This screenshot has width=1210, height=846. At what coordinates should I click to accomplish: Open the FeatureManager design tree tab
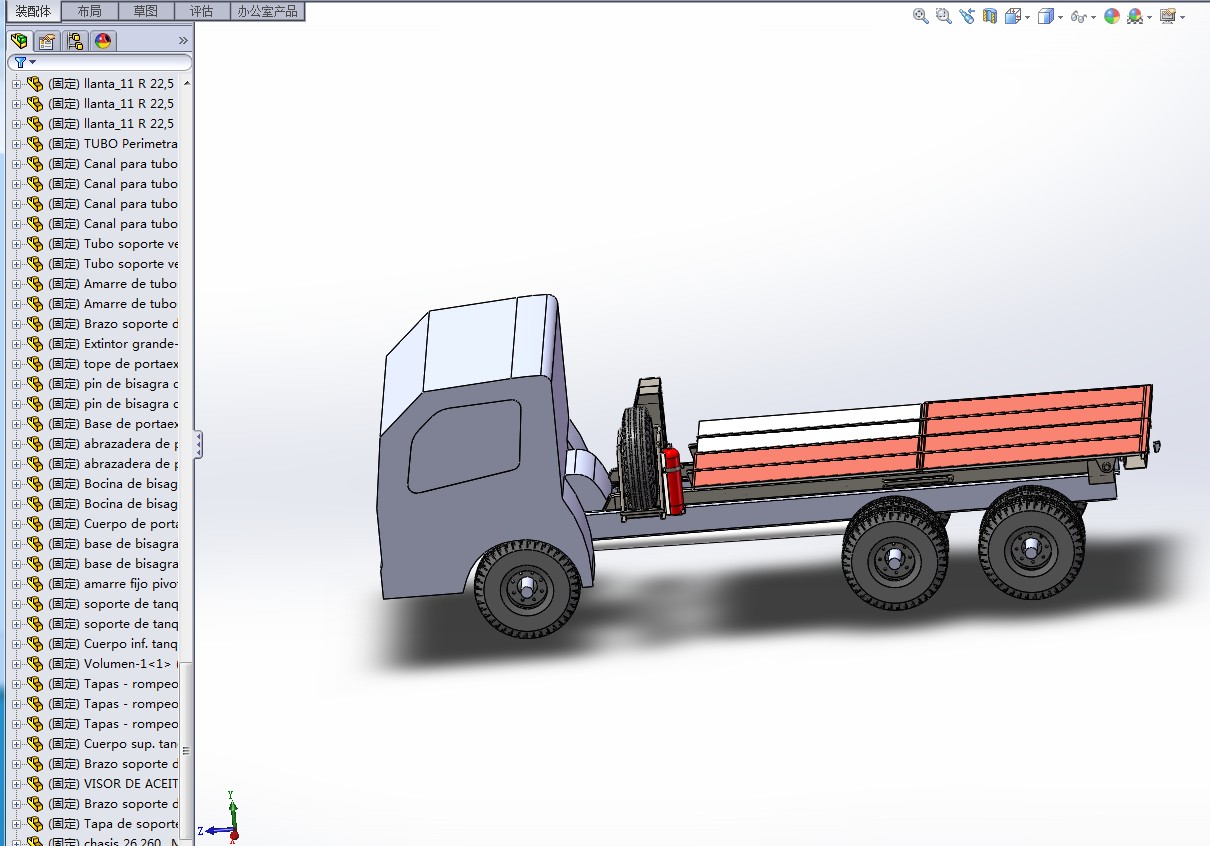tap(19, 41)
